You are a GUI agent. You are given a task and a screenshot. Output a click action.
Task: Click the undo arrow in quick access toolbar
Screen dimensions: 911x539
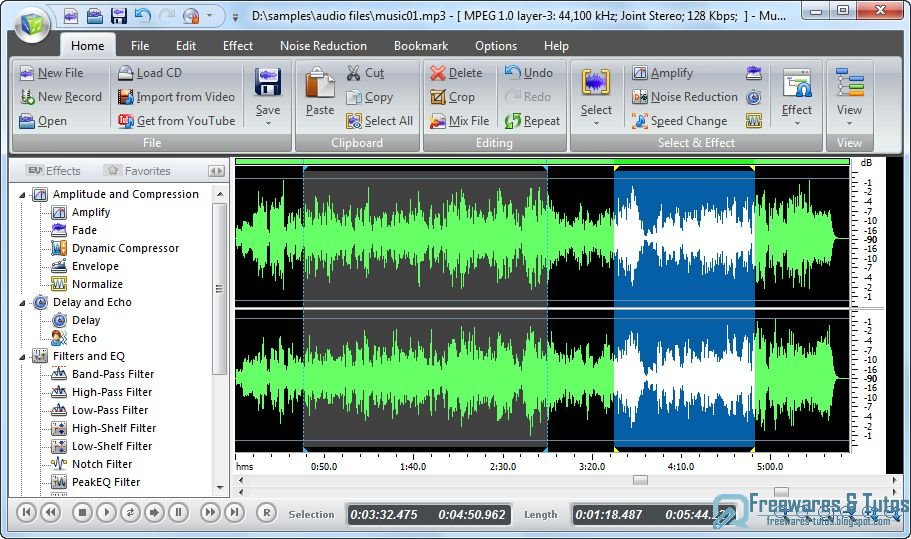coord(142,16)
